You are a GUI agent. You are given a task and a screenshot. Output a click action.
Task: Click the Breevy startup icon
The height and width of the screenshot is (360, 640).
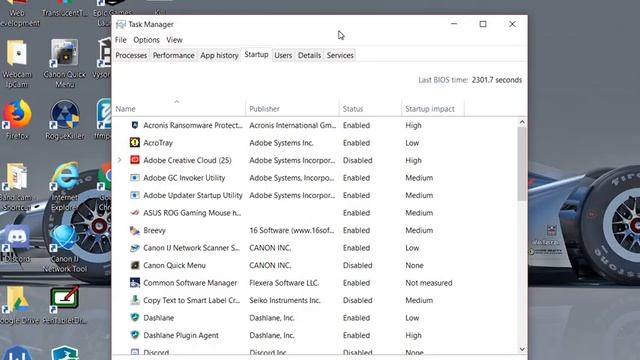click(x=135, y=230)
